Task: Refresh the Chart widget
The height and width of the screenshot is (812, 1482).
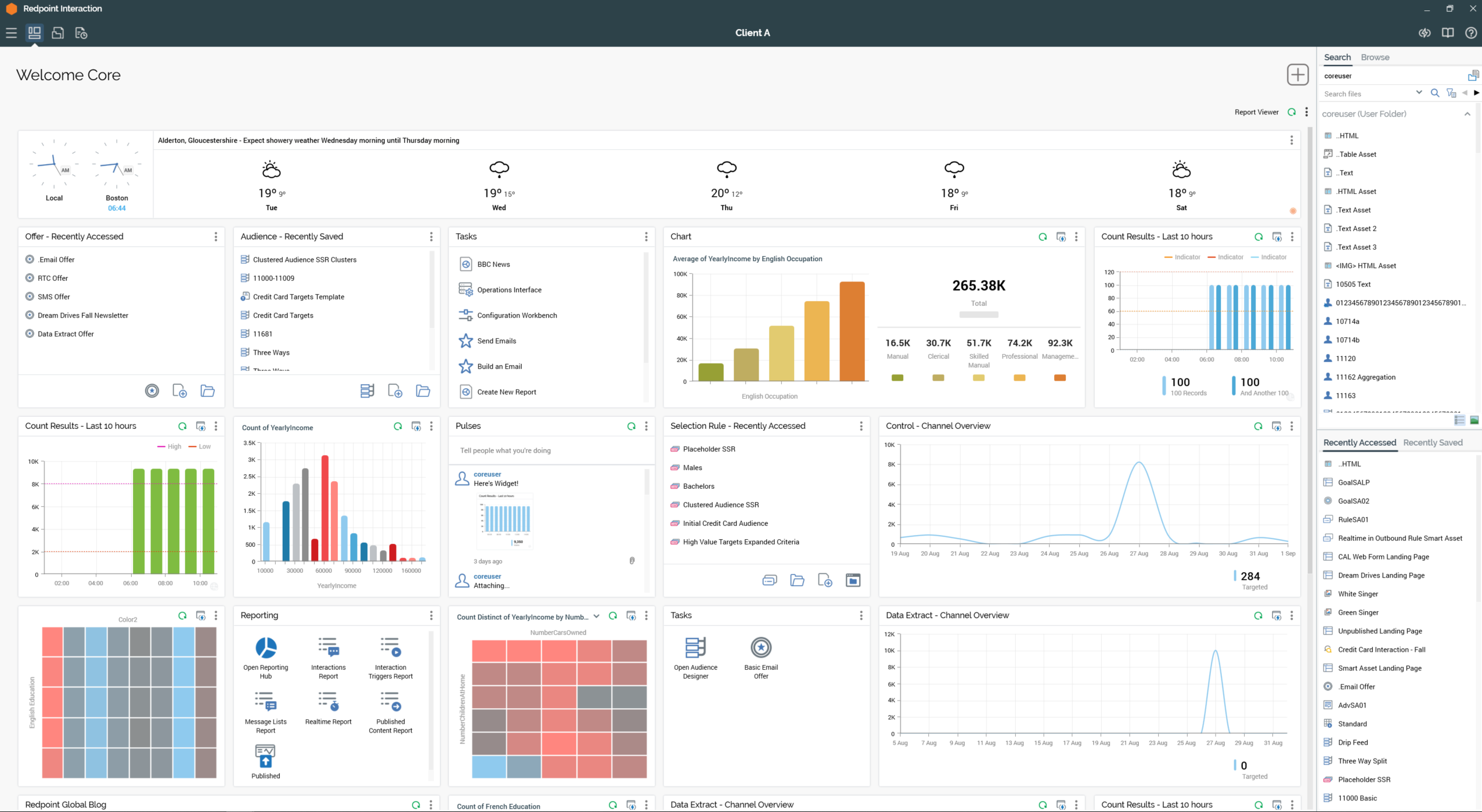Action: 1043,237
